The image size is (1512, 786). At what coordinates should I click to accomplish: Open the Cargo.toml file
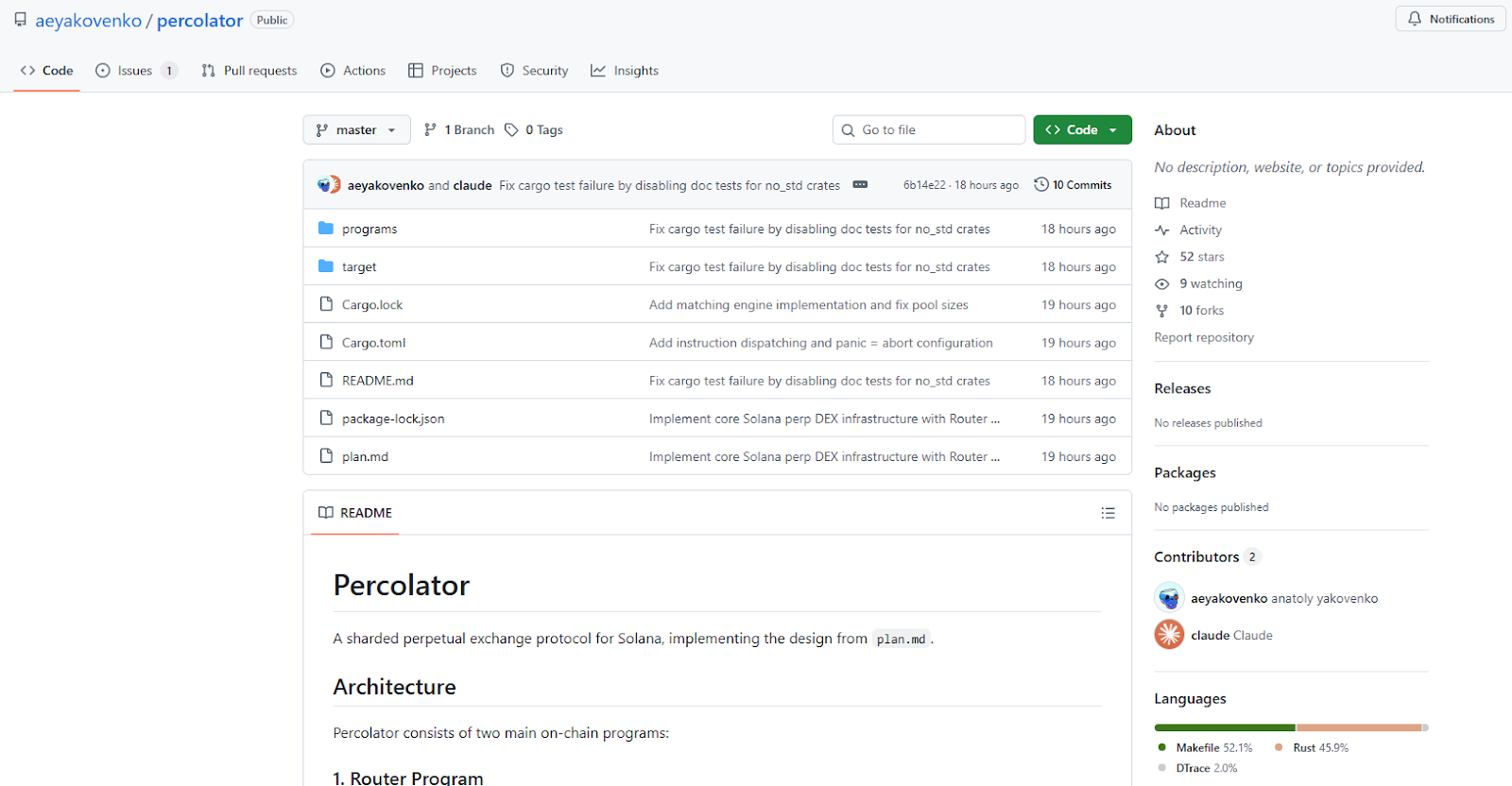[374, 343]
